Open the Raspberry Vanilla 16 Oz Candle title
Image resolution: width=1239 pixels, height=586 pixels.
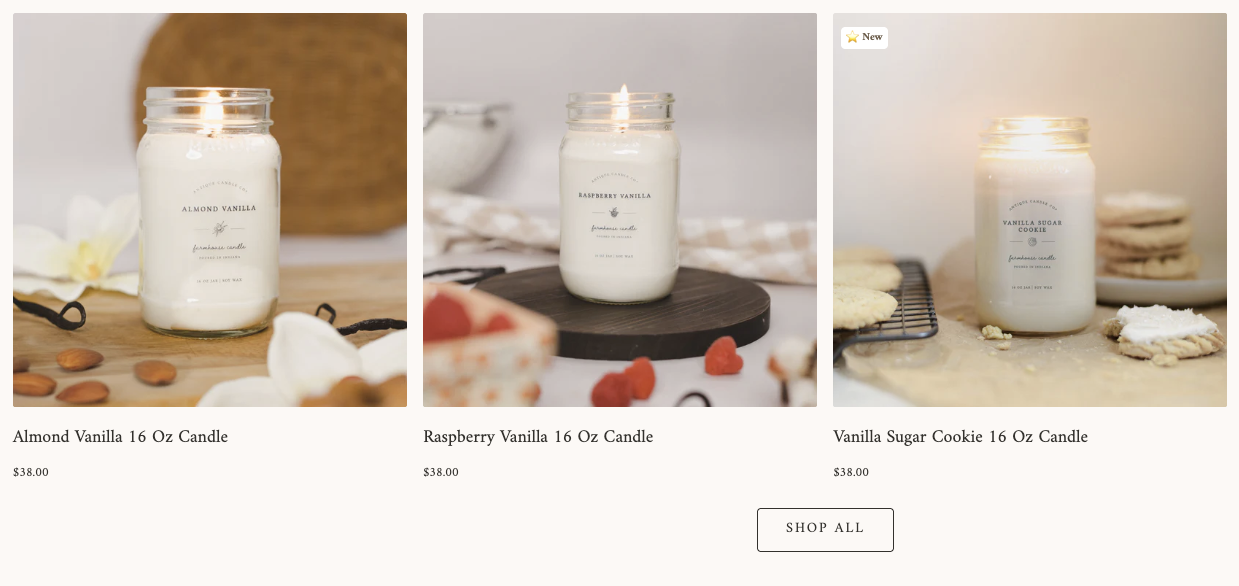(x=538, y=437)
